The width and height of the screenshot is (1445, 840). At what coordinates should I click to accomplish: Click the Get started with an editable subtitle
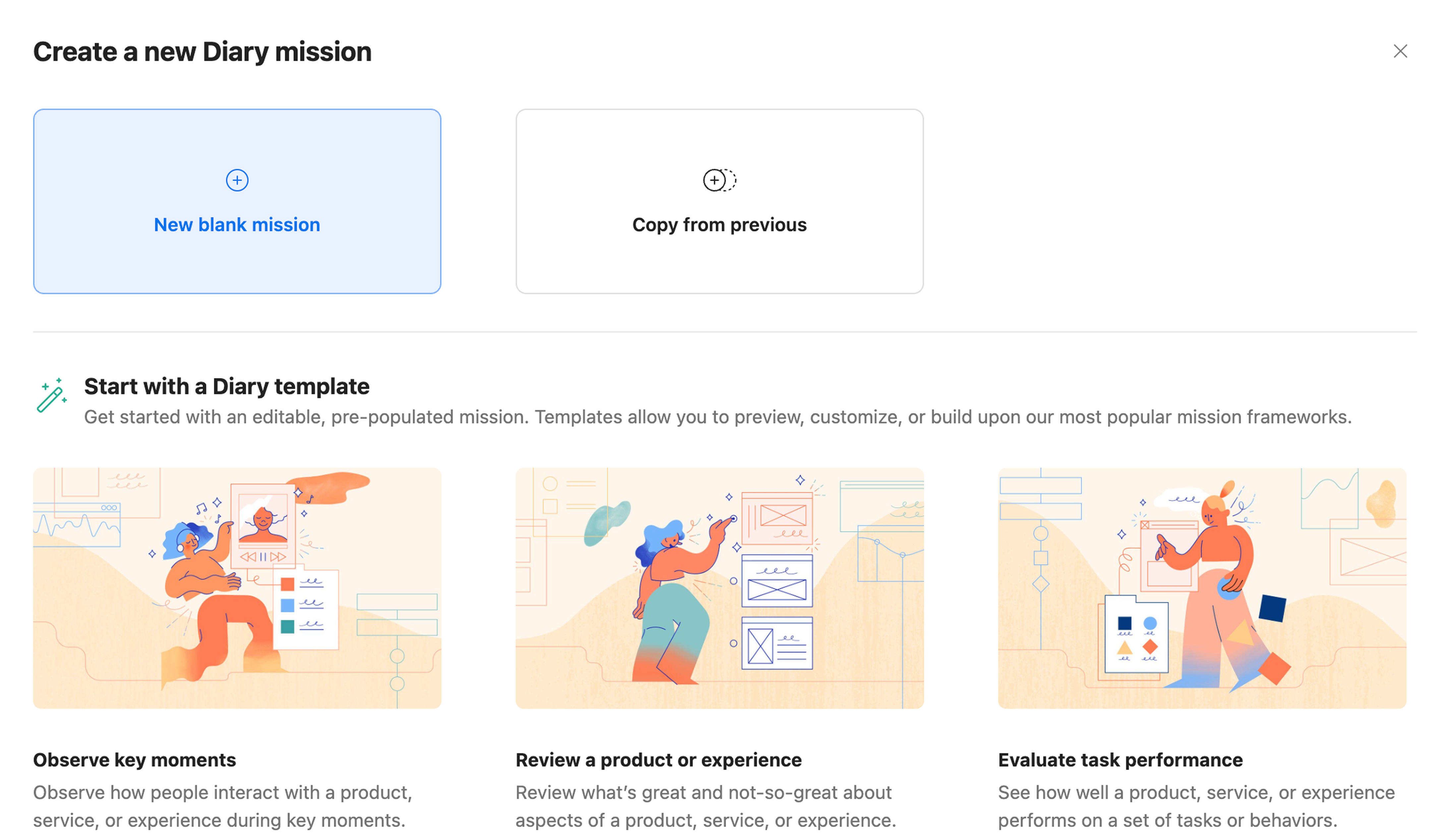coord(717,417)
